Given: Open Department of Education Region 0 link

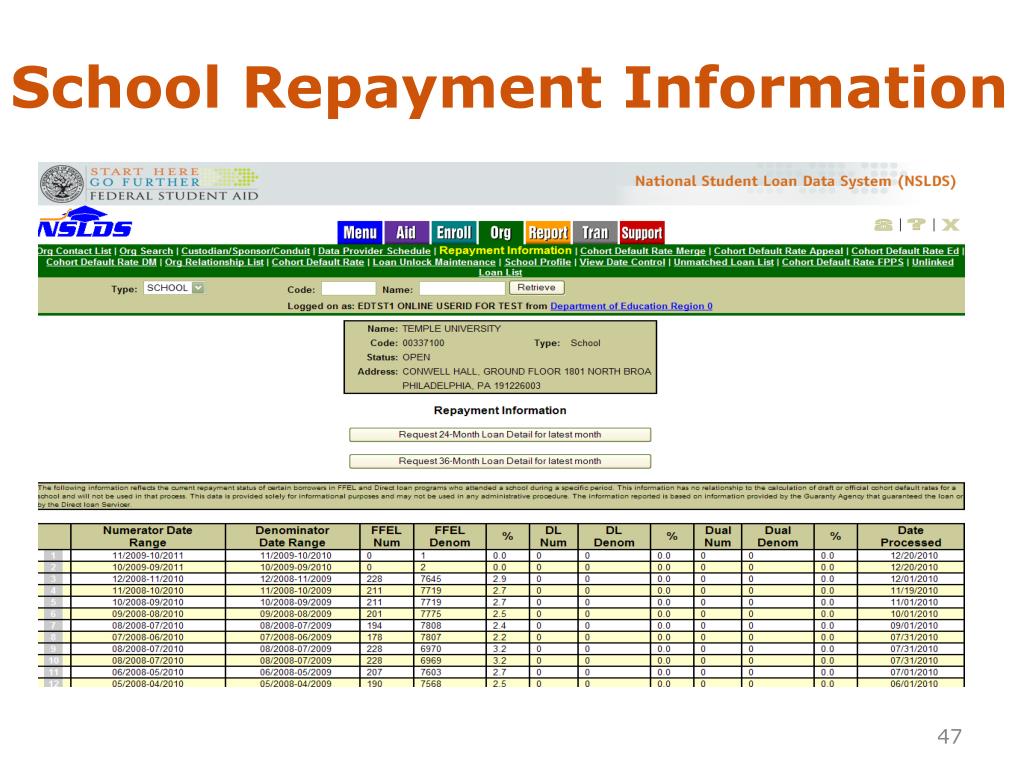Looking at the screenshot, I should (x=631, y=306).
